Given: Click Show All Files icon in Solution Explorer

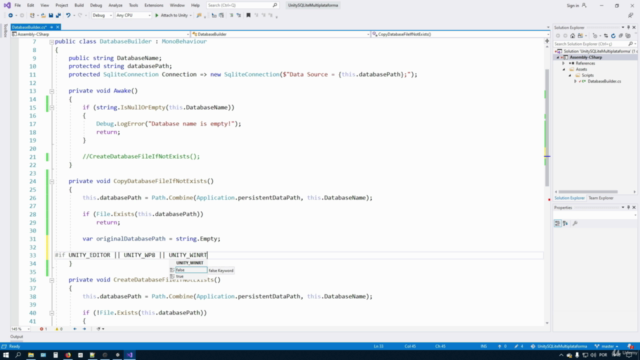Looking at the screenshot, I should pos(628,36).
